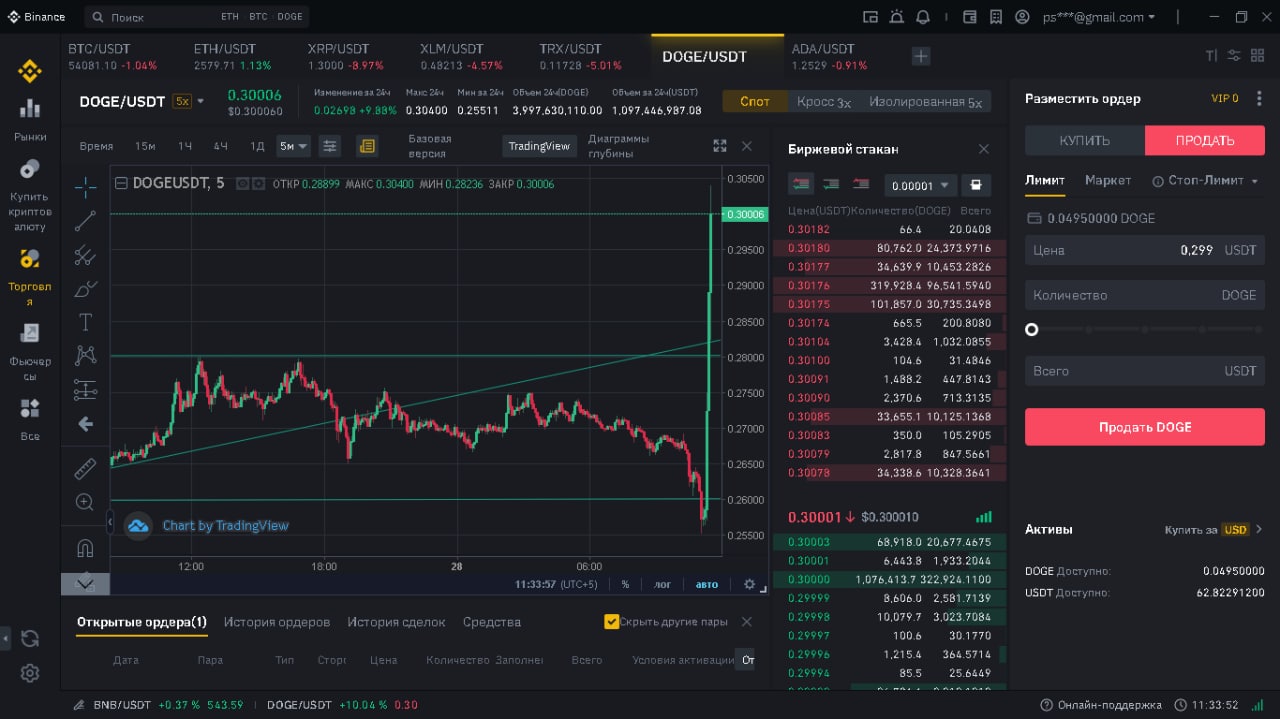
Task: Click the Продать DOGE button
Action: tap(1145, 427)
